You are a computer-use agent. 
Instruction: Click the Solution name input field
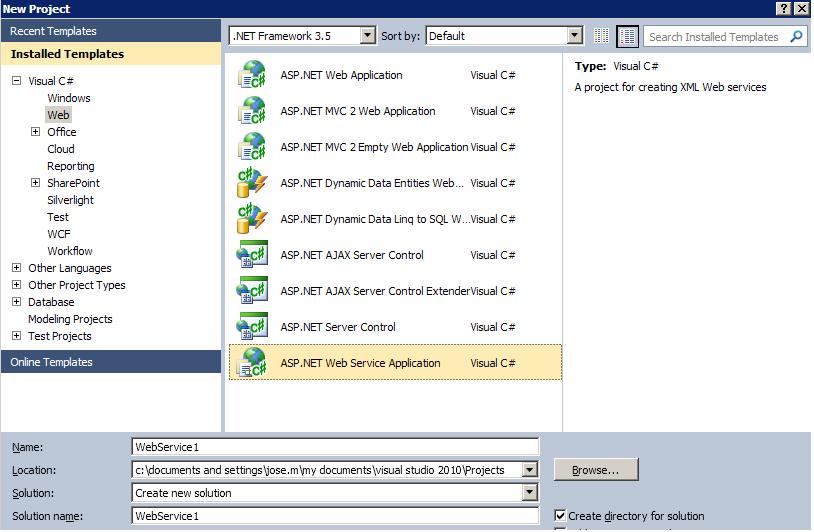tap(335, 516)
